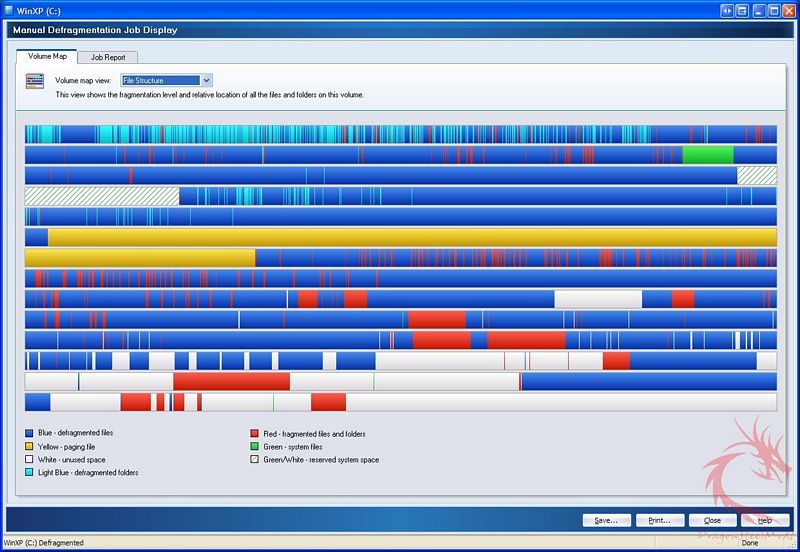This screenshot has height=552, width=800.
Task: Click the Save... button
Action: click(x=607, y=520)
